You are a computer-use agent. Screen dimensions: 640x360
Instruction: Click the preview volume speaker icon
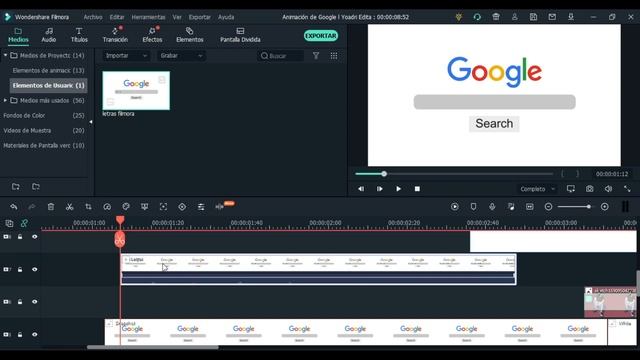pos(609,189)
